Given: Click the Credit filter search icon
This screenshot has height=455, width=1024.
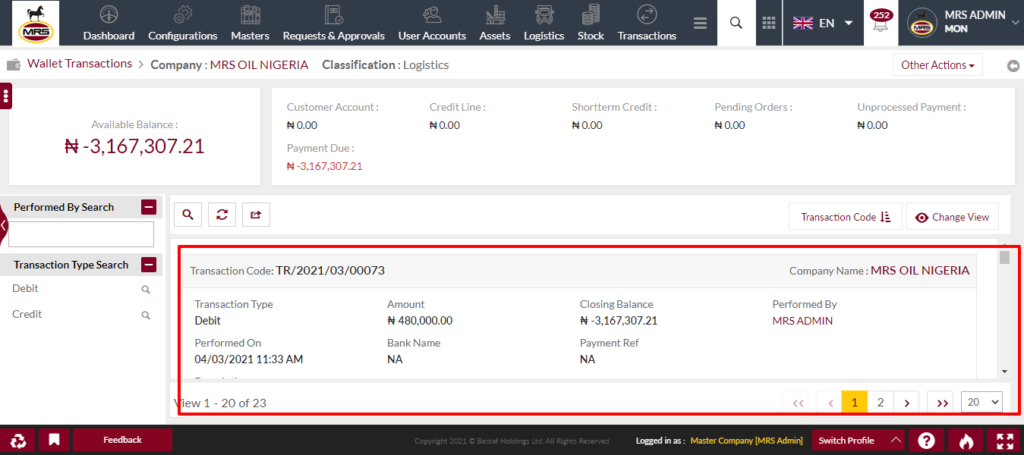Looking at the screenshot, I should click(146, 315).
